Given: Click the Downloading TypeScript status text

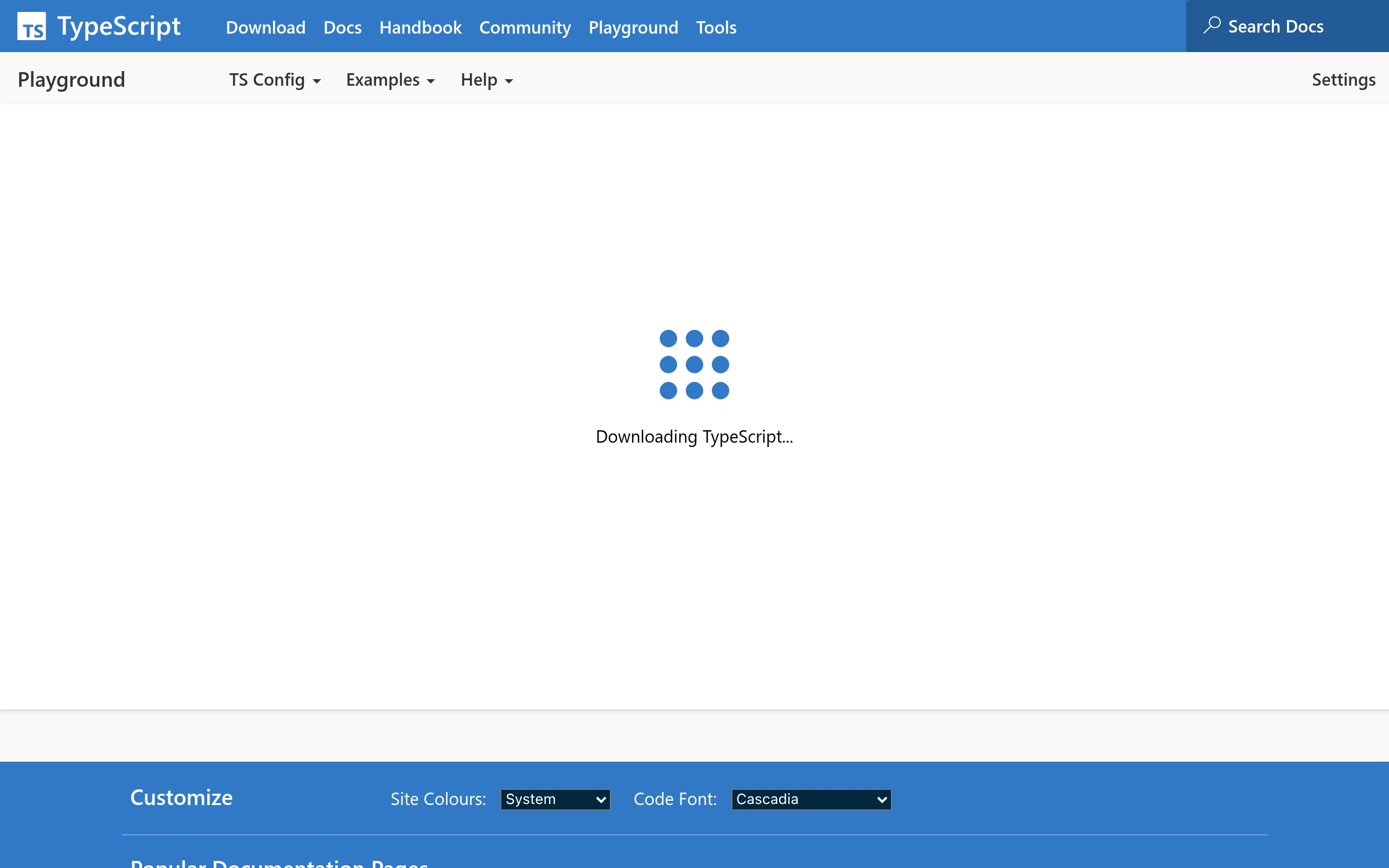Looking at the screenshot, I should pos(694,437).
